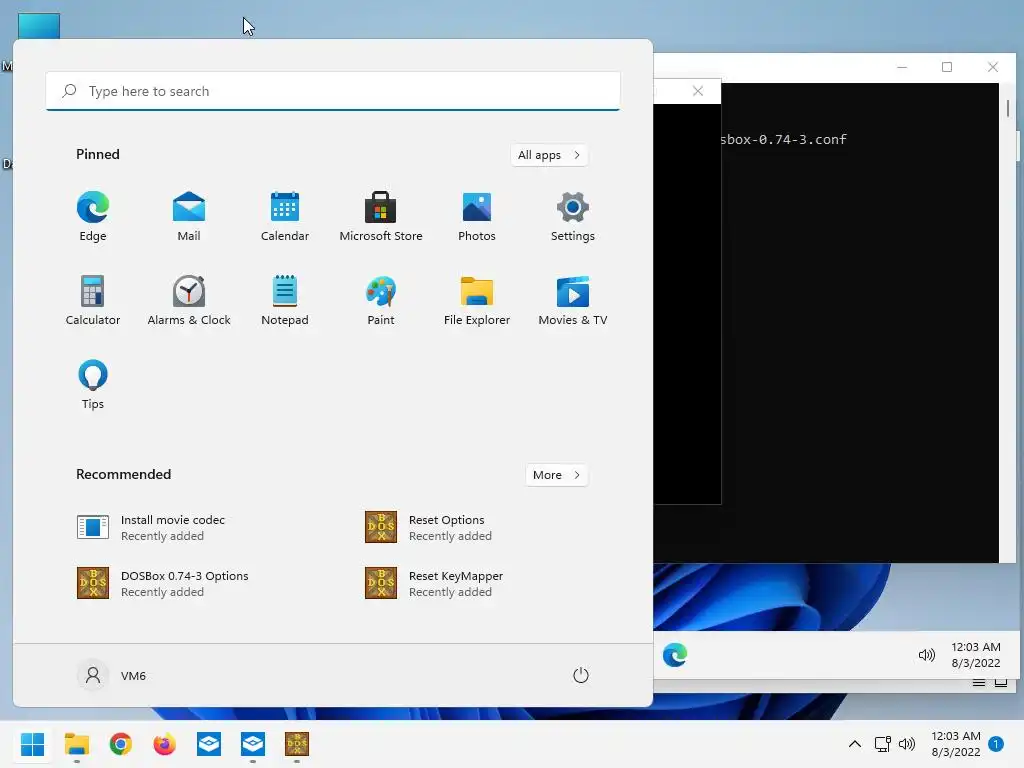Open the DOSBox taskbar icon
Image resolution: width=1024 pixels, height=768 pixels.
(x=296, y=744)
